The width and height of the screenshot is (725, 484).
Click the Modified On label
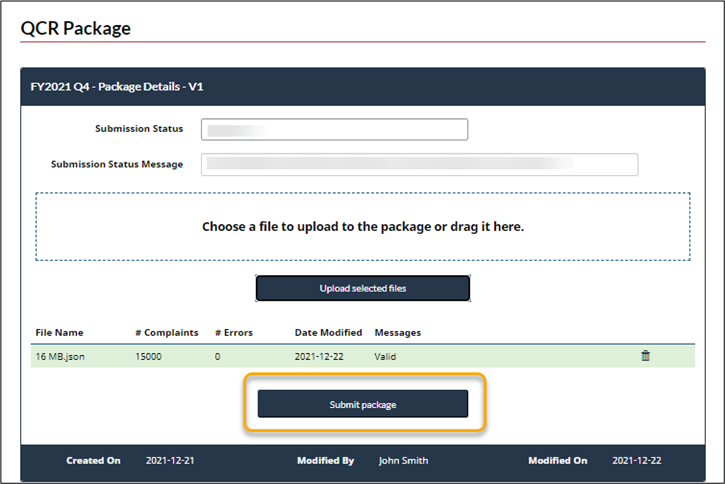[x=558, y=460]
